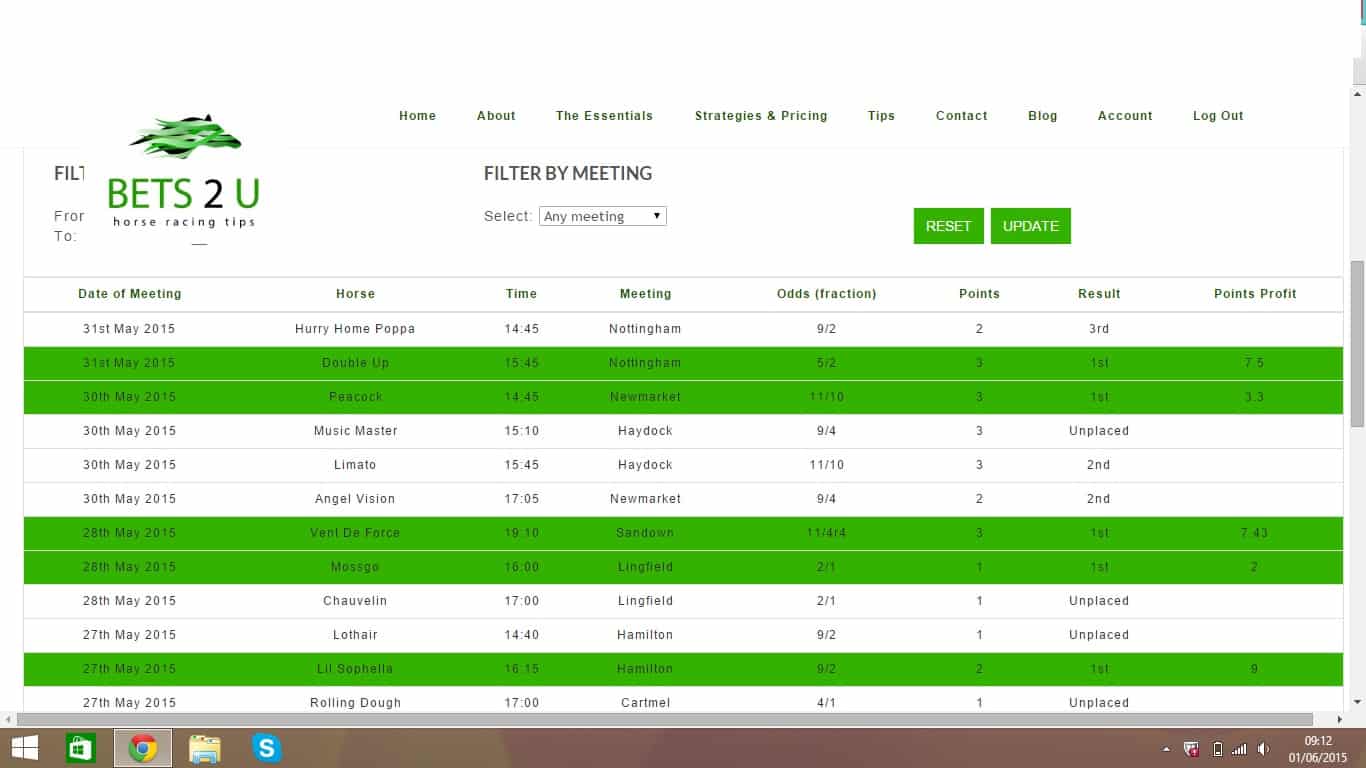Click the Horse column header
1366x768 pixels.
coord(355,294)
